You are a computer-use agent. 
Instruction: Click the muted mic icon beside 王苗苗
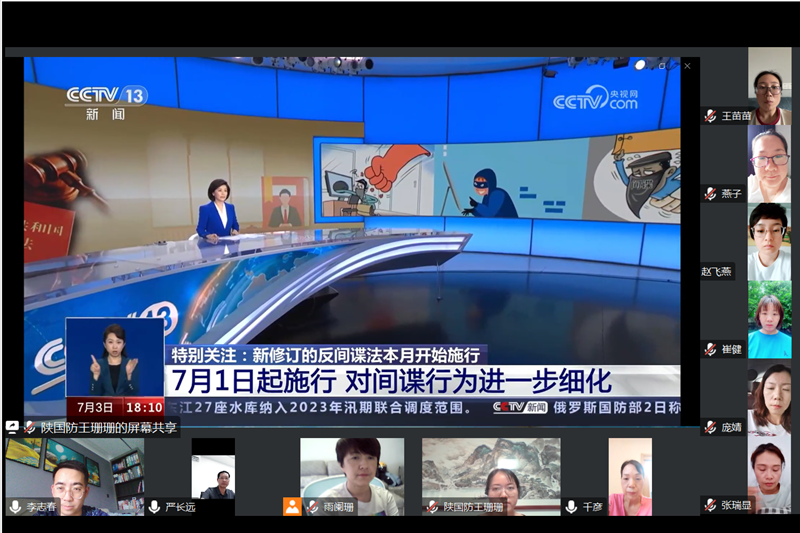click(x=710, y=116)
